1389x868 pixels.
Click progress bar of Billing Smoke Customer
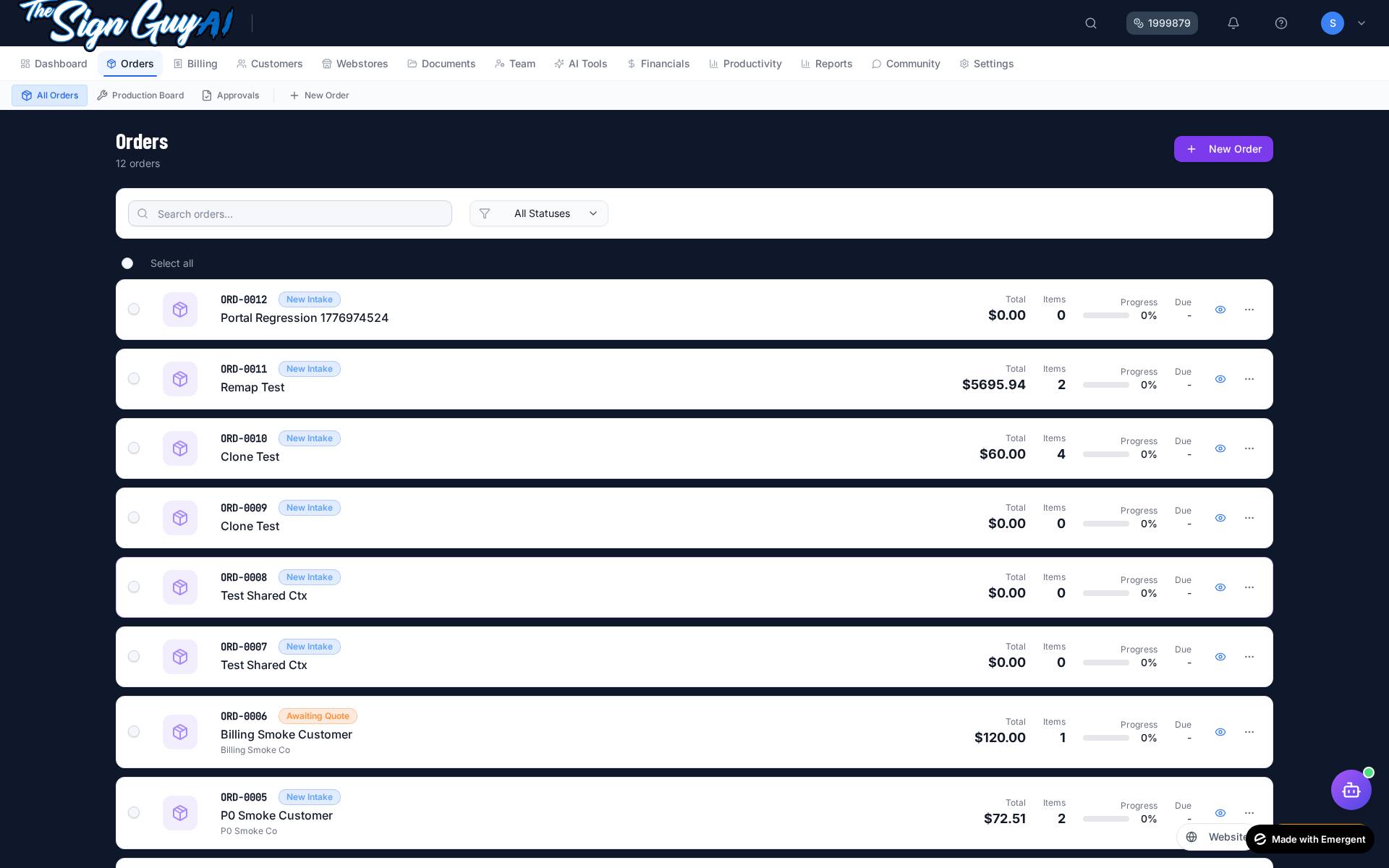coord(1106,738)
